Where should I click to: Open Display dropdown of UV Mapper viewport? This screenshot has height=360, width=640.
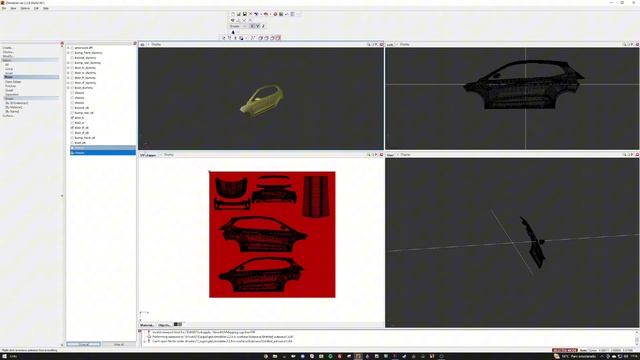click(168, 155)
